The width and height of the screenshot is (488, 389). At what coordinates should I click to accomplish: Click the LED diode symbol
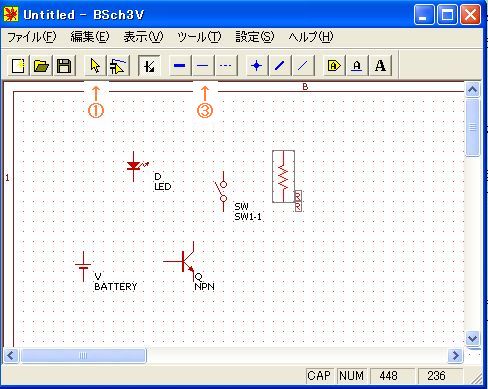135,166
